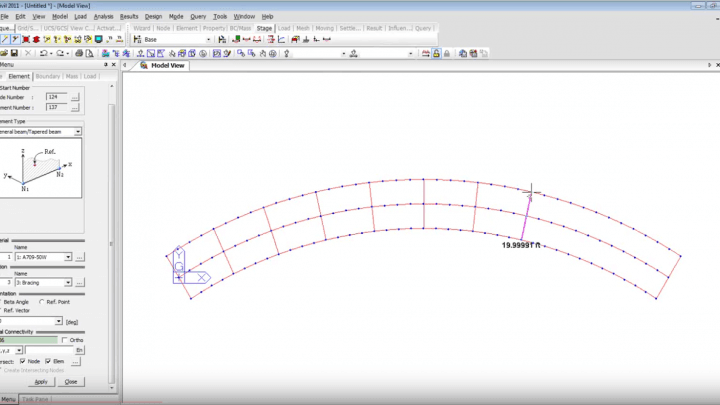Image resolution: width=720 pixels, height=405 pixels.
Task: Click the Print Preview icon
Action: (89, 54)
